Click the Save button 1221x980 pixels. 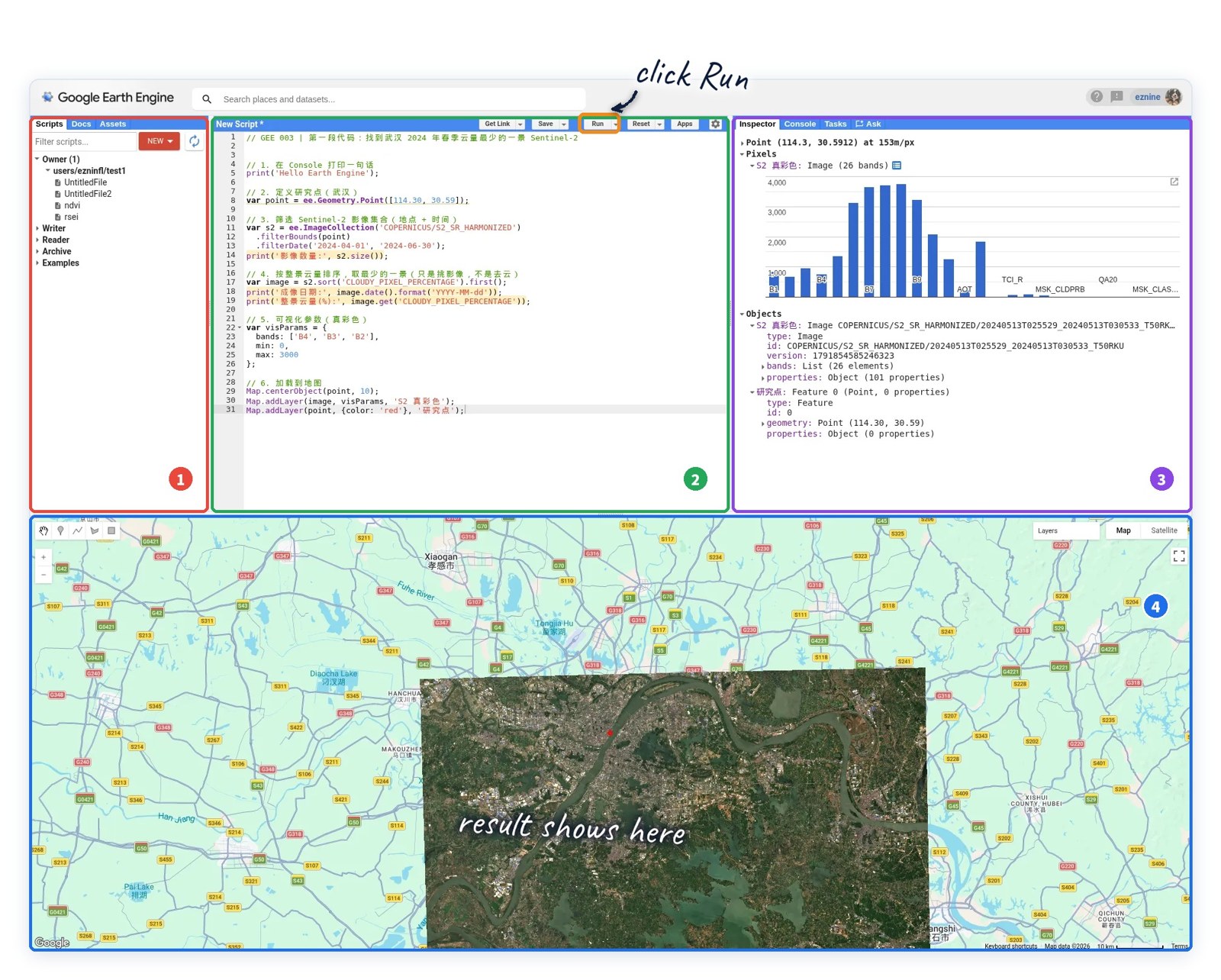pyautogui.click(x=546, y=124)
